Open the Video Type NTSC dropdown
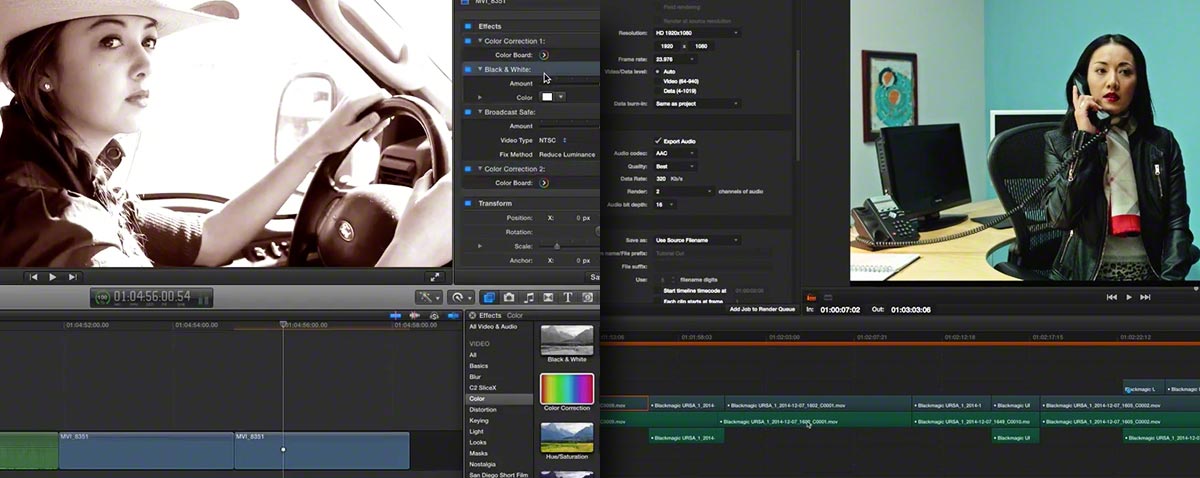The height and width of the screenshot is (478, 1200). pos(553,140)
